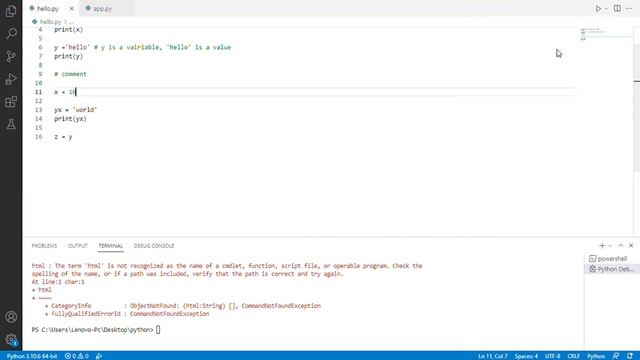Change end of line sequence CRLF
Image resolution: width=640 pixels, height=360 pixels.
coord(573,356)
